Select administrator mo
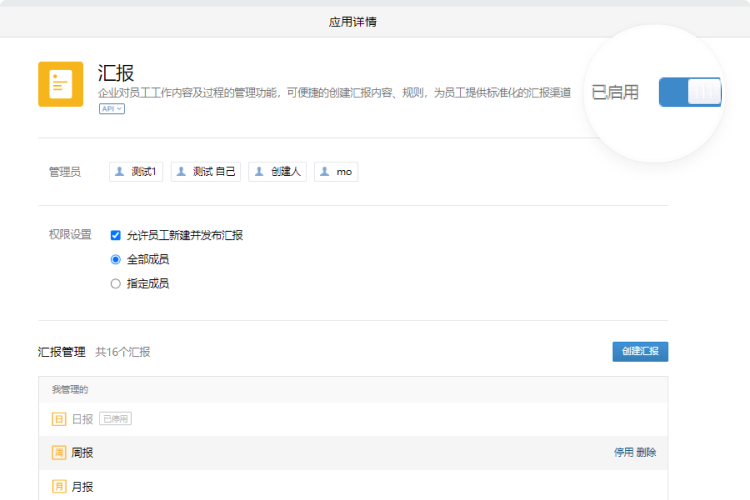 [x=336, y=172]
